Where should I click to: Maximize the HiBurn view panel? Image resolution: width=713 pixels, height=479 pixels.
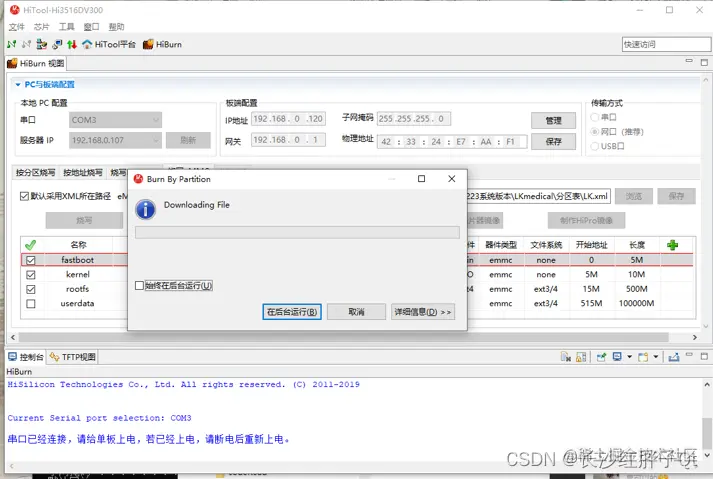click(704, 62)
